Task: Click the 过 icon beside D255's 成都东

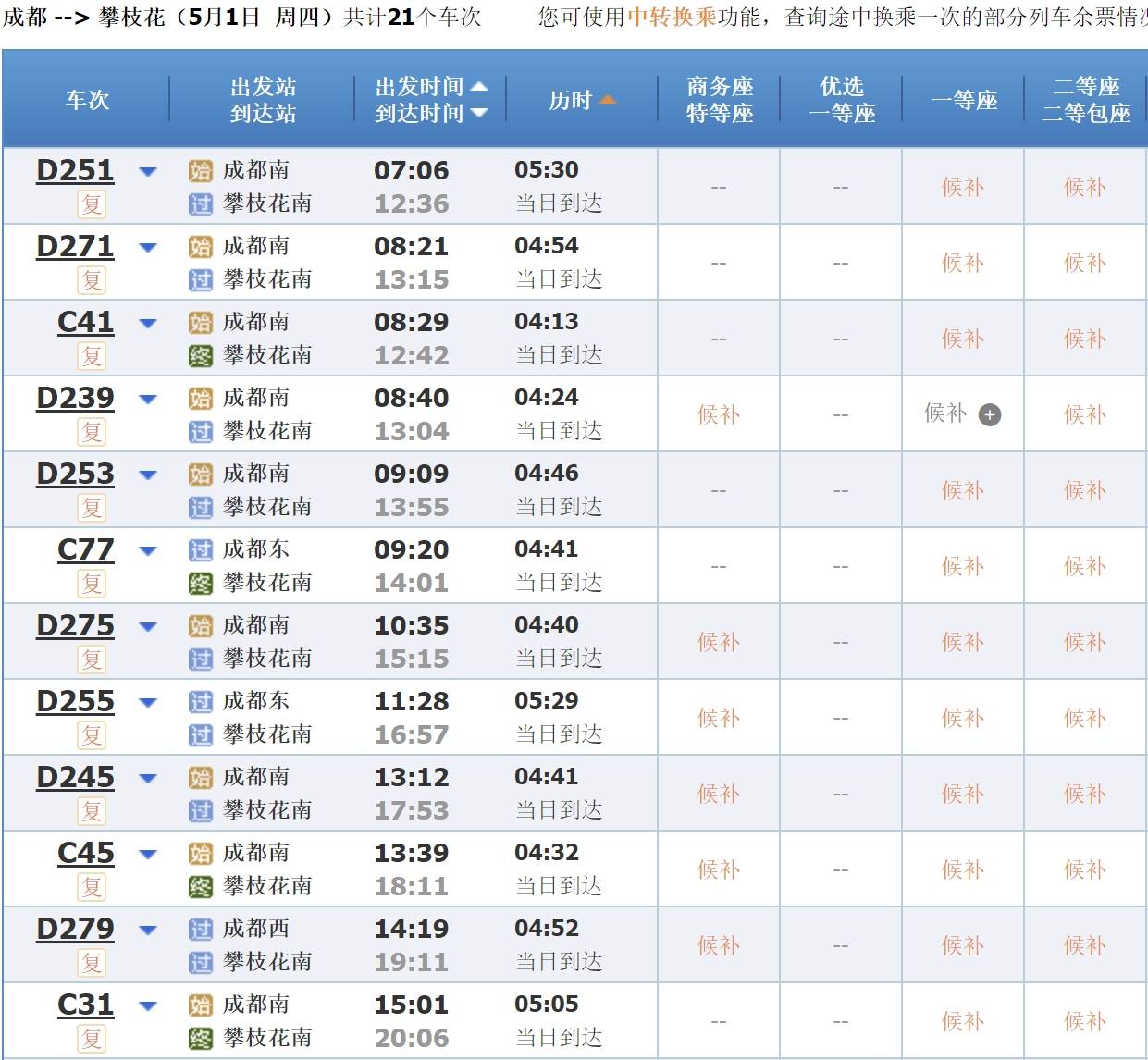Action: point(201,702)
